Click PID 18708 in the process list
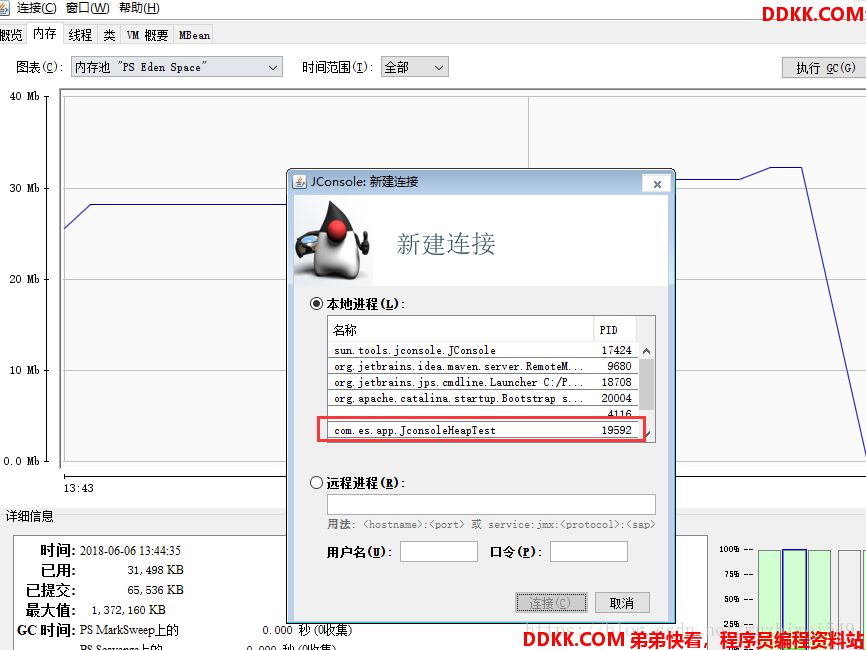The height and width of the screenshot is (650, 866). 616,382
